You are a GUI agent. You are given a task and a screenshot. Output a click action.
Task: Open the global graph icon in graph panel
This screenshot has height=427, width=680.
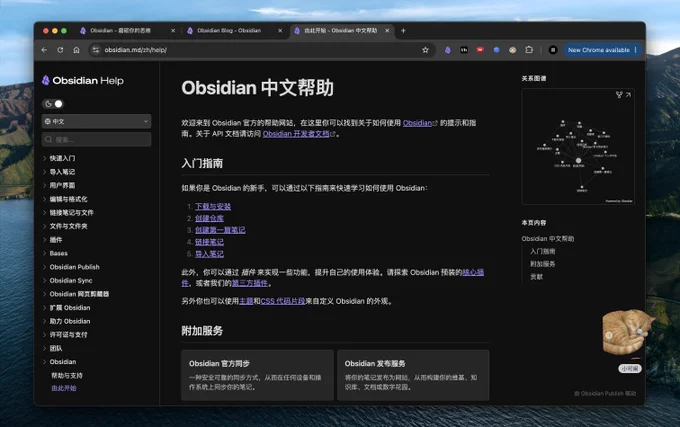tap(619, 95)
